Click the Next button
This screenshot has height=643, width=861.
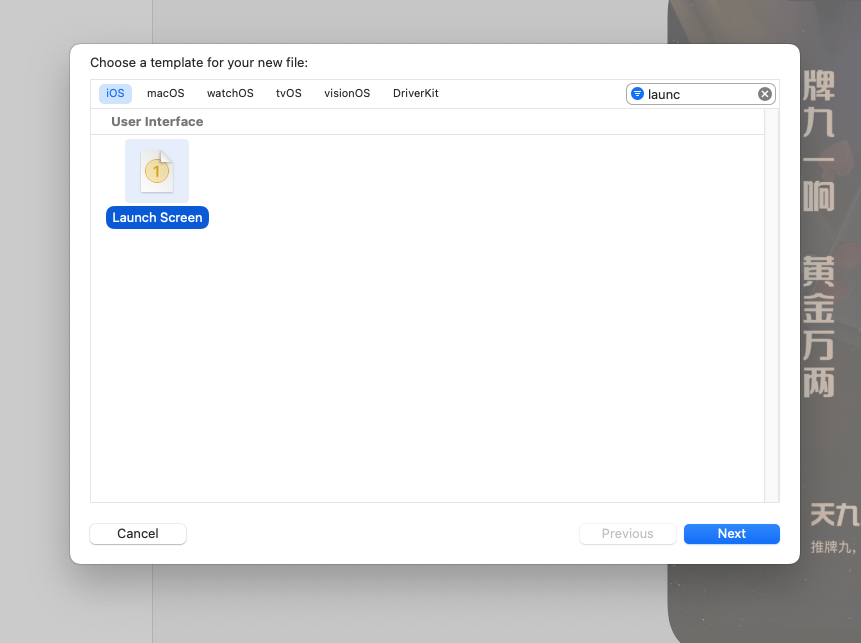731,534
